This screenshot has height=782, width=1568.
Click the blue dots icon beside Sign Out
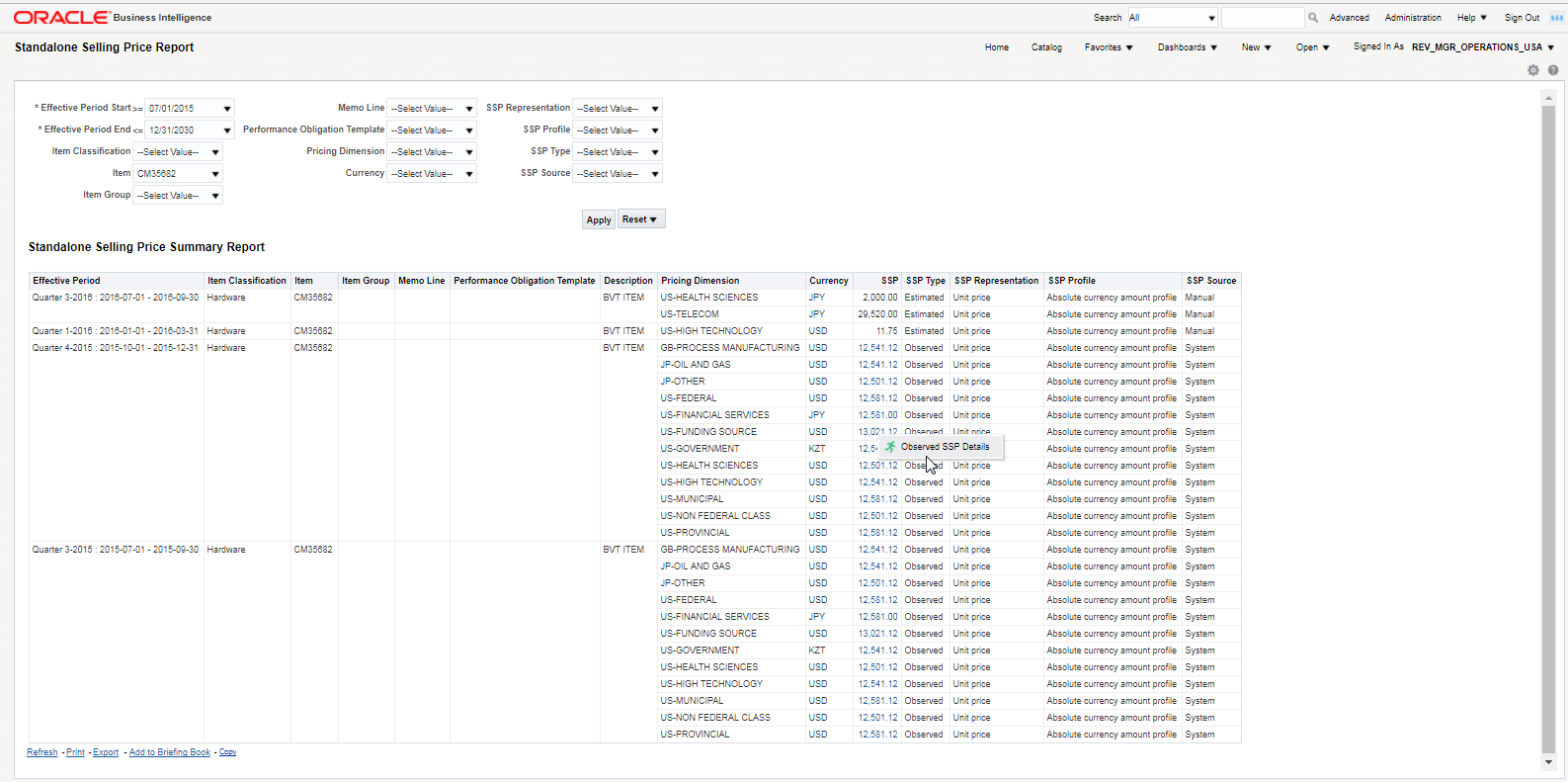point(1557,18)
